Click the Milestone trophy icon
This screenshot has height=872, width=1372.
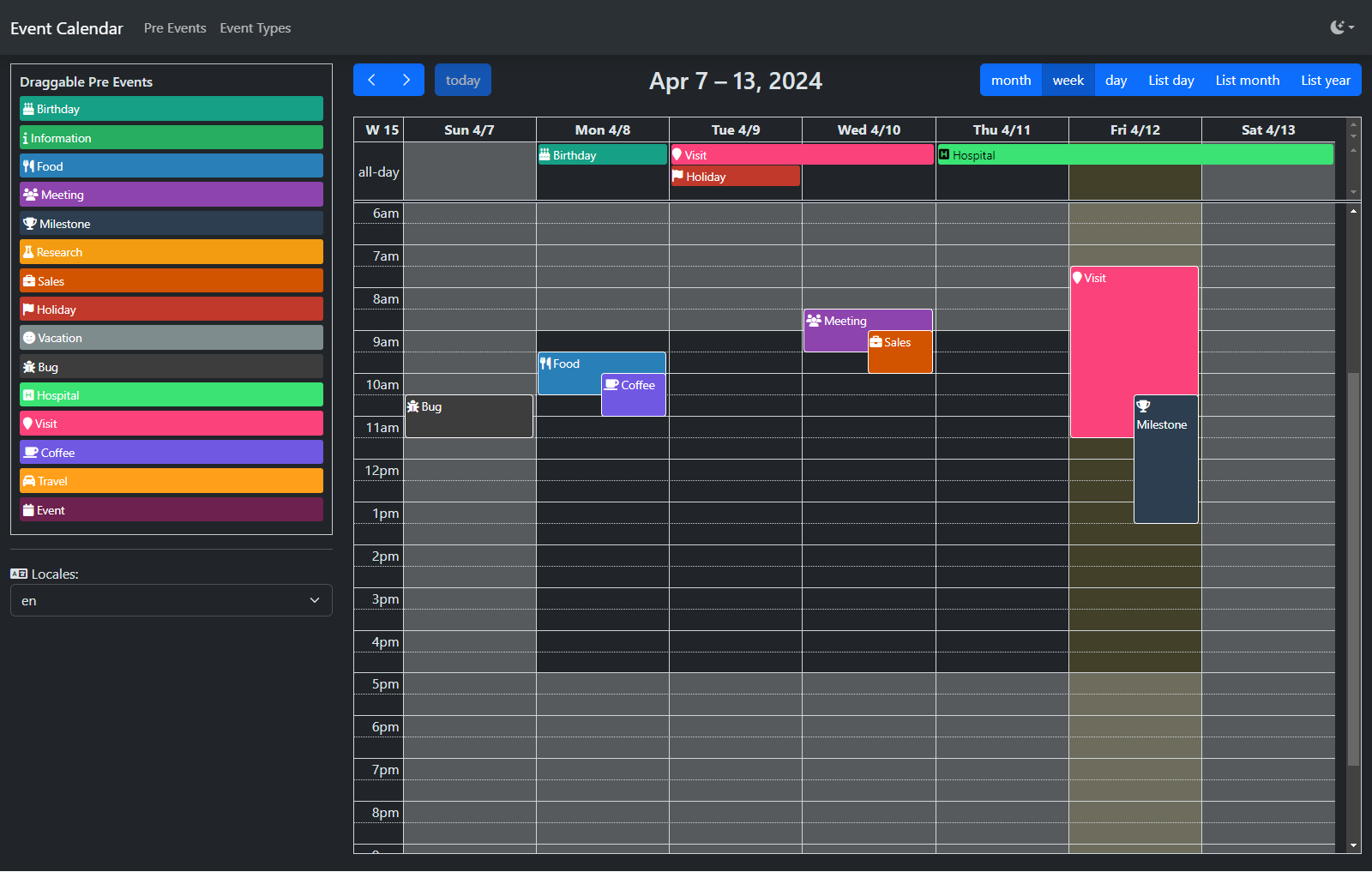[29, 224]
